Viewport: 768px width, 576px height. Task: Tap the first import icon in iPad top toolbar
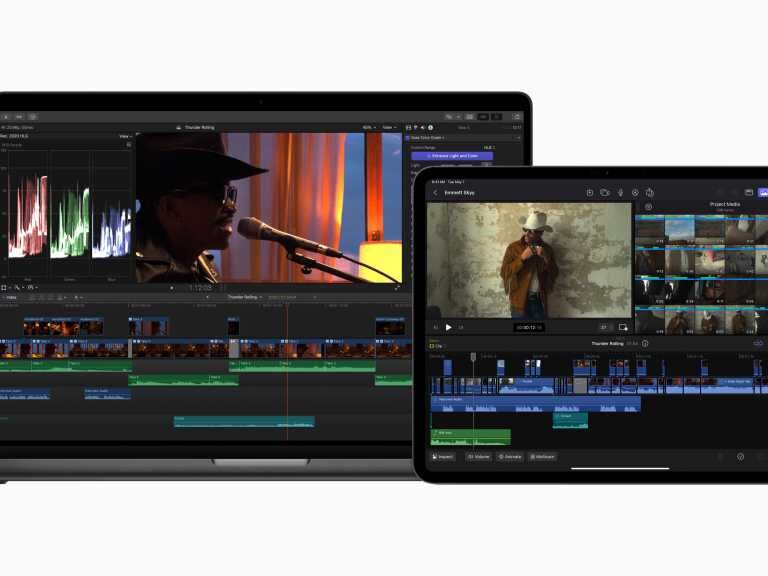click(x=590, y=192)
